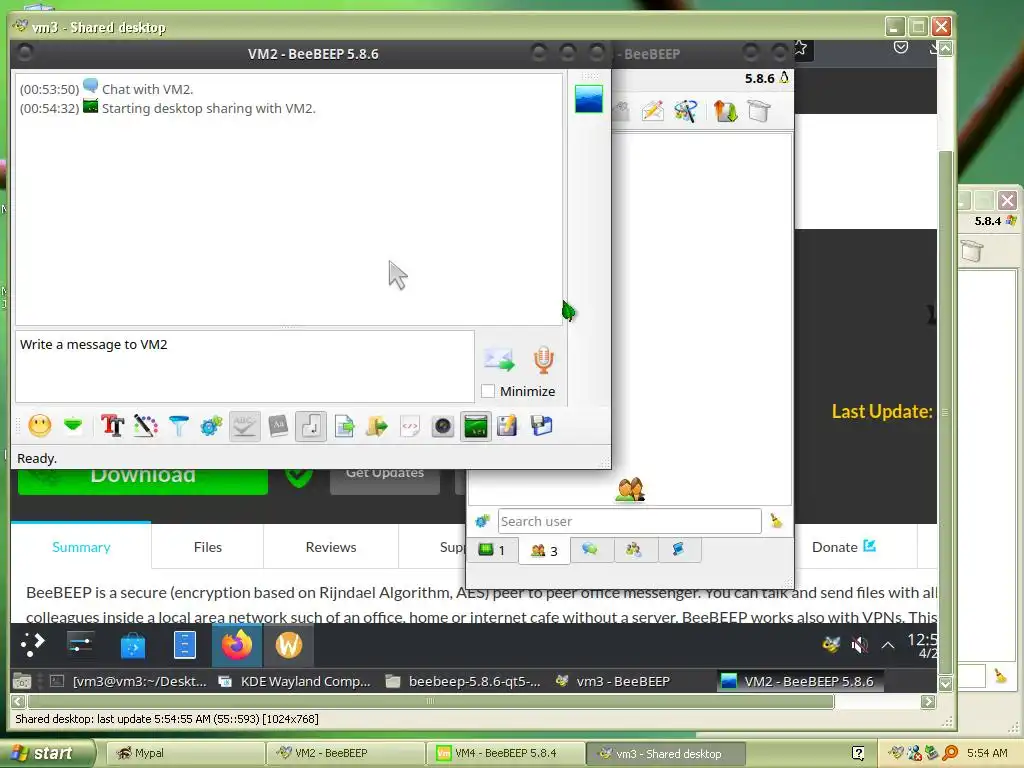This screenshot has height=768, width=1024.
Task: Toggle the ABC spell checking button
Action: coord(244,426)
